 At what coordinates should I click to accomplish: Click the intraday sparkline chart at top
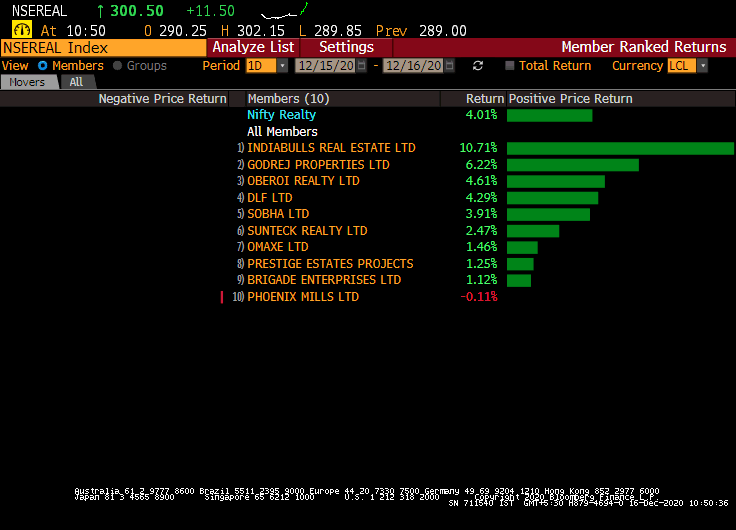click(x=284, y=14)
